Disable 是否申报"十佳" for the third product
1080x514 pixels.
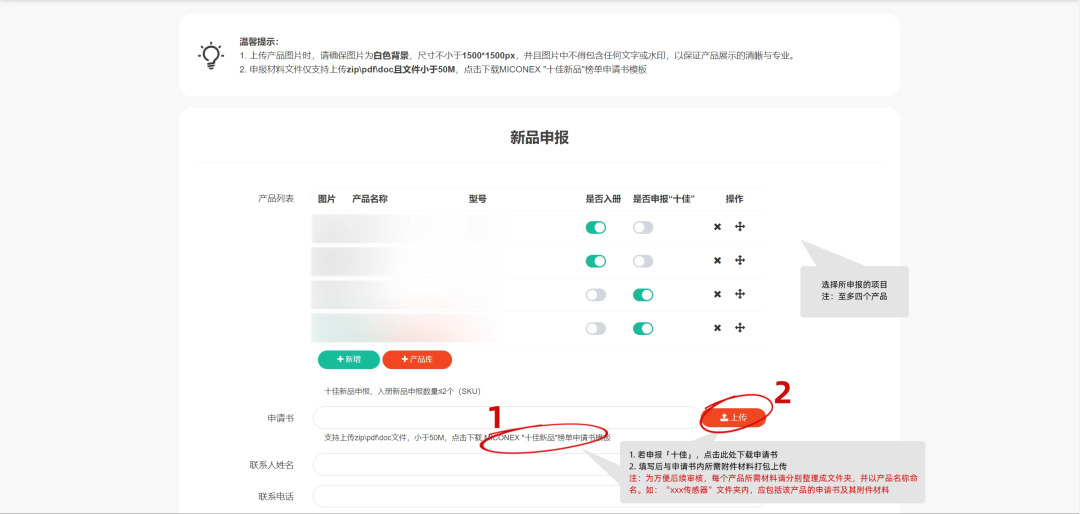point(643,295)
